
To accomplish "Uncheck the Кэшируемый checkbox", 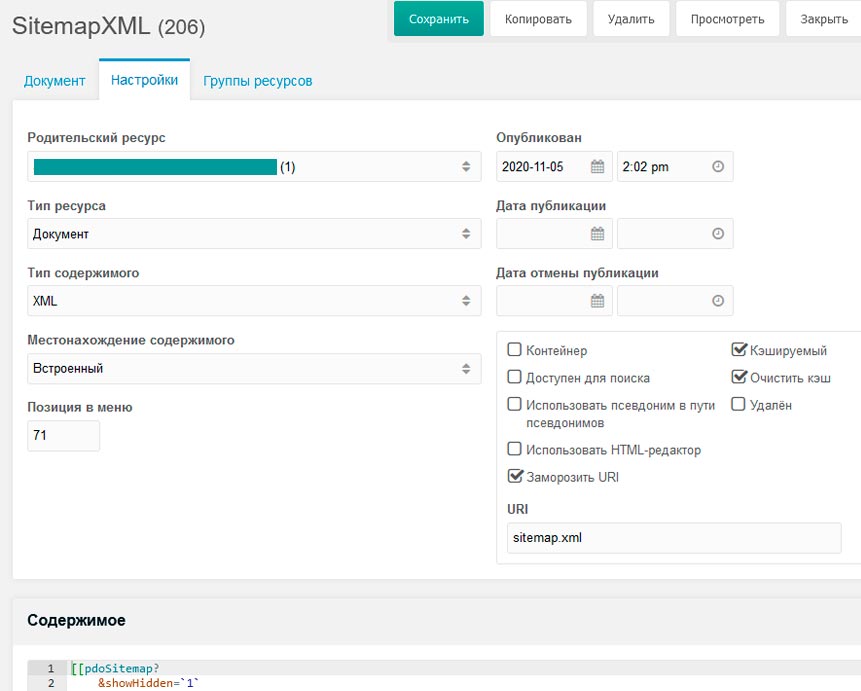I will pos(739,349).
